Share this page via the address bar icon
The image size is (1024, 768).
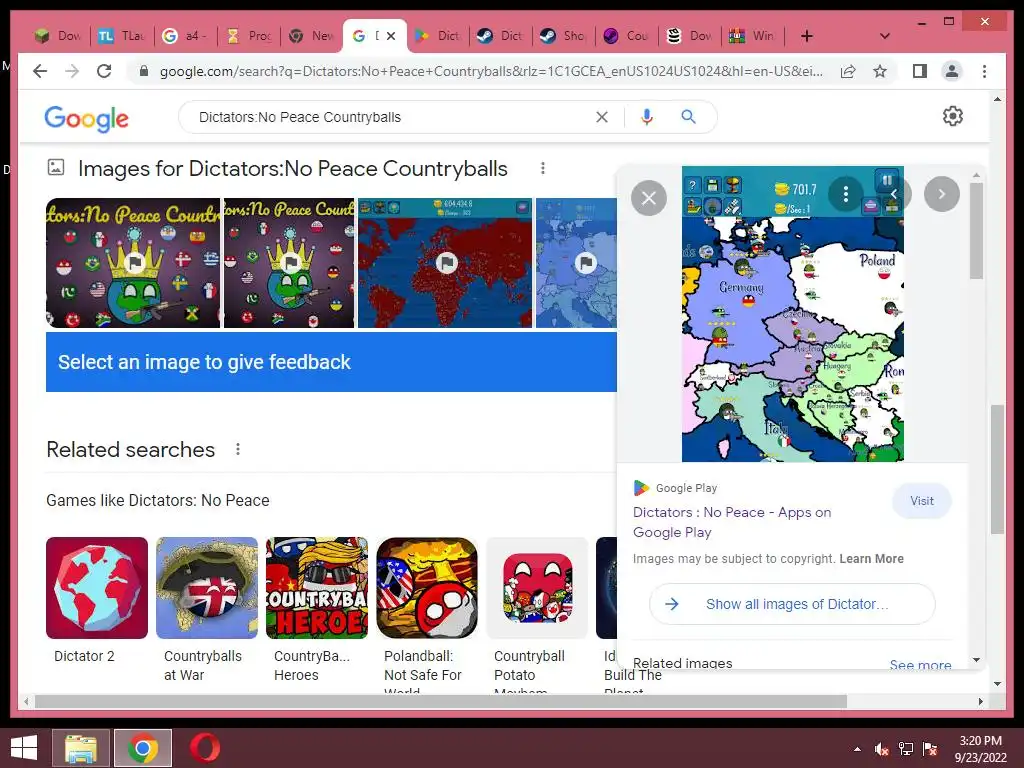(848, 71)
